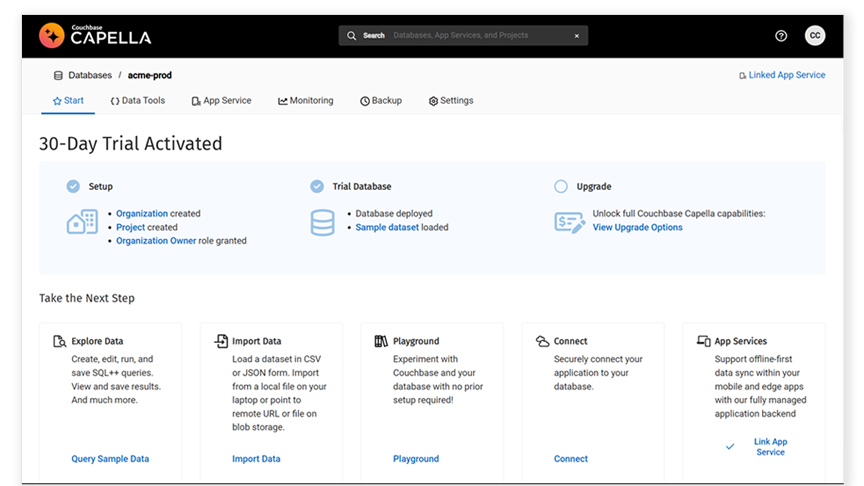This screenshot has width=864, height=486.
Task: Click the Explore Data card title
Action: click(x=97, y=341)
